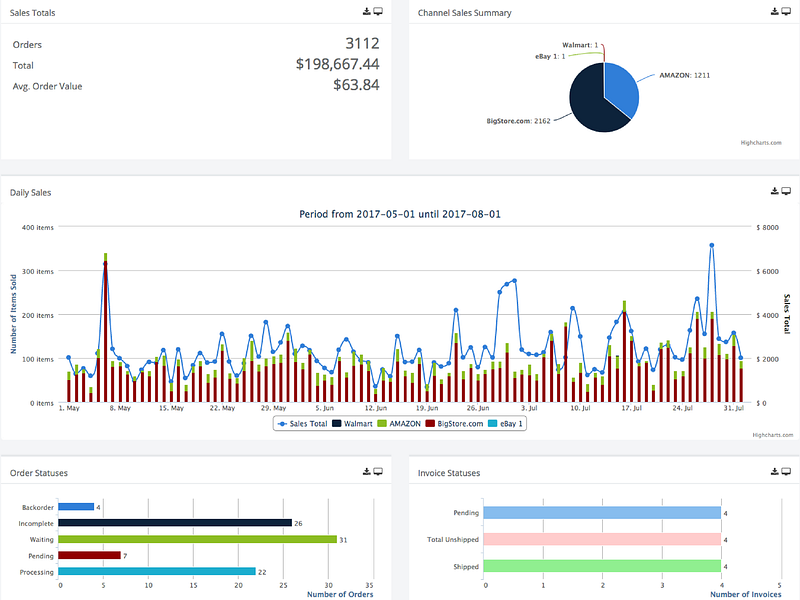
Task: Click the blue Pending invoices bar
Action: (x=602, y=513)
